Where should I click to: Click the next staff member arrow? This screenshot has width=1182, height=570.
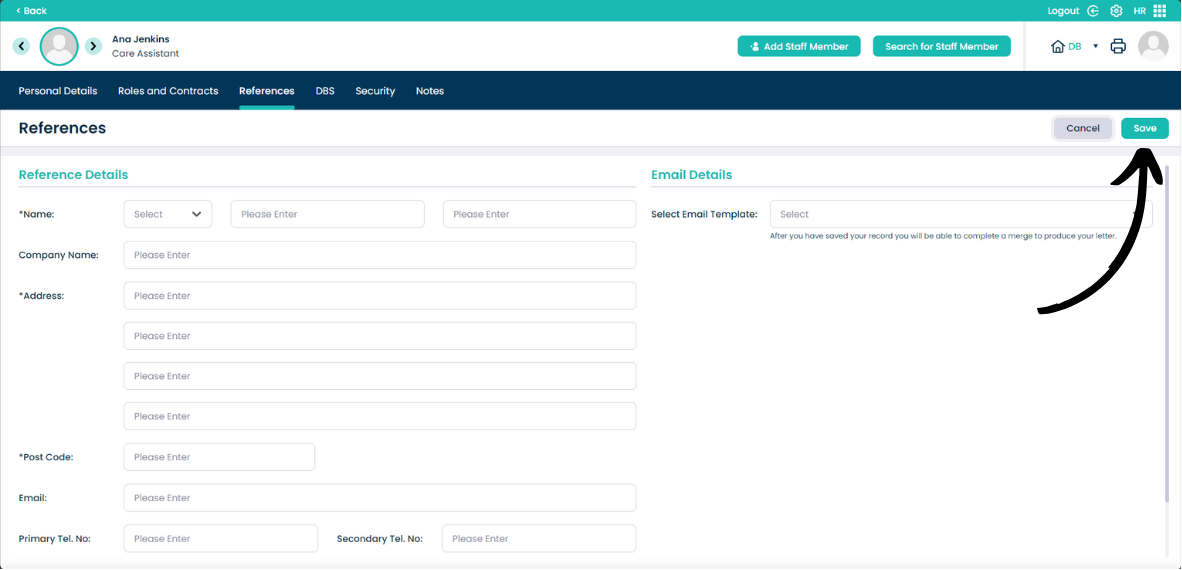93,46
